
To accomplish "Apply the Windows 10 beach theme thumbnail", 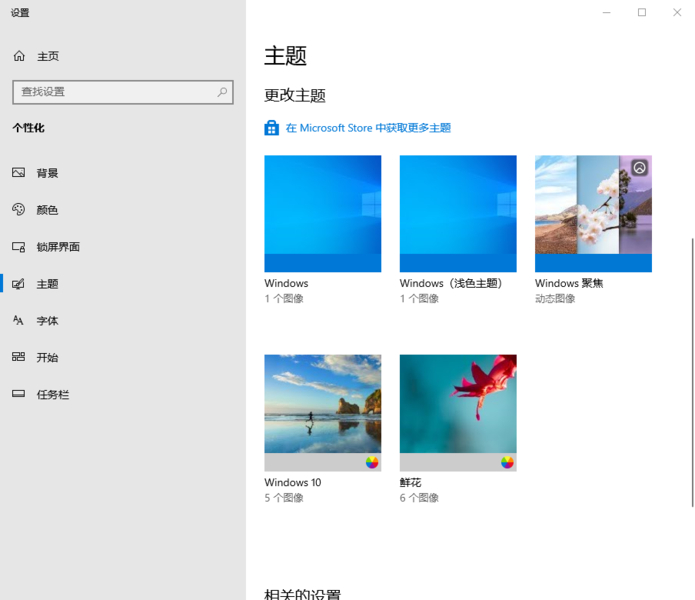I will coord(323,413).
